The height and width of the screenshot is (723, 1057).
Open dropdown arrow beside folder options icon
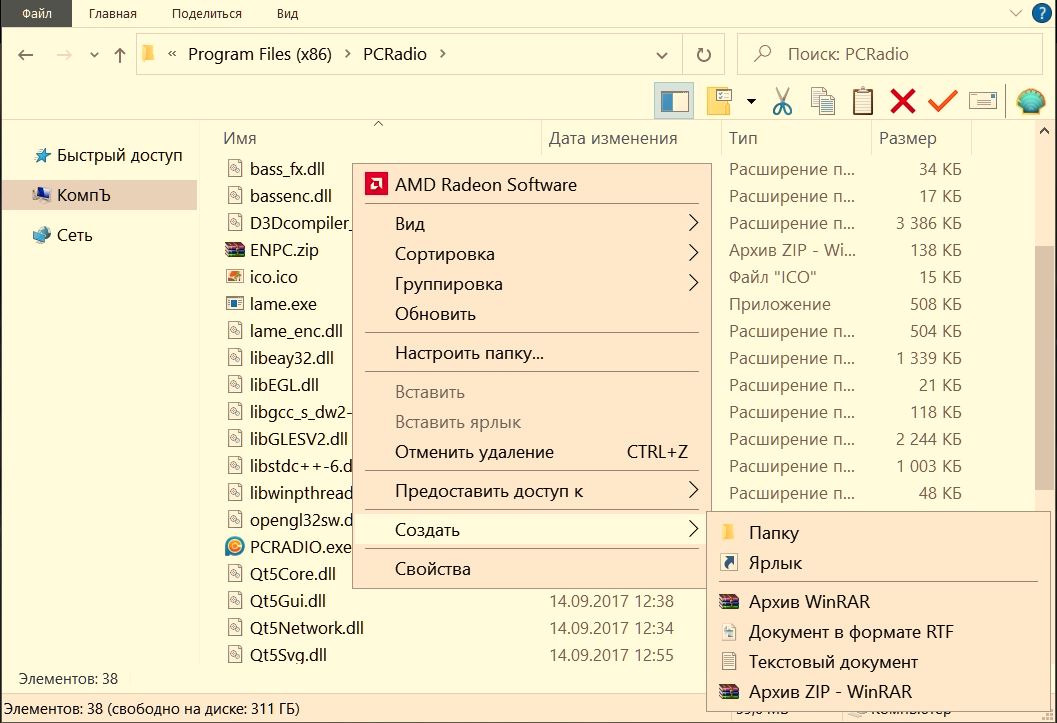(x=751, y=102)
